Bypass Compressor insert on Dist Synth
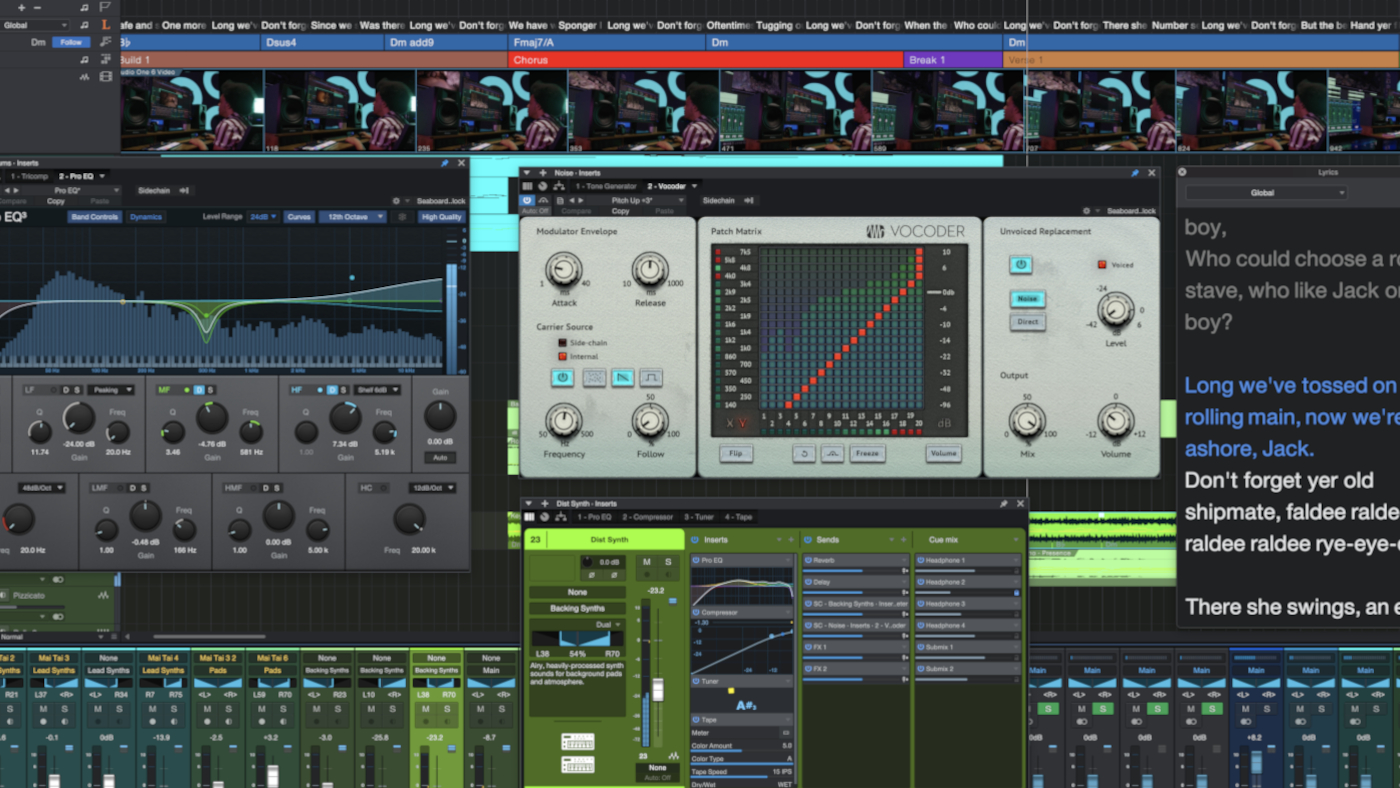This screenshot has width=1400, height=788. point(696,612)
